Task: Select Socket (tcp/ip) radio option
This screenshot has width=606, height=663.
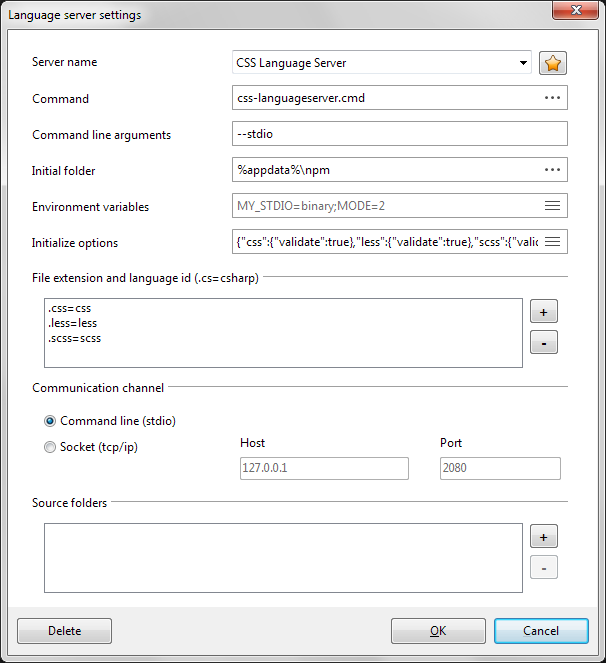Action: 50,447
